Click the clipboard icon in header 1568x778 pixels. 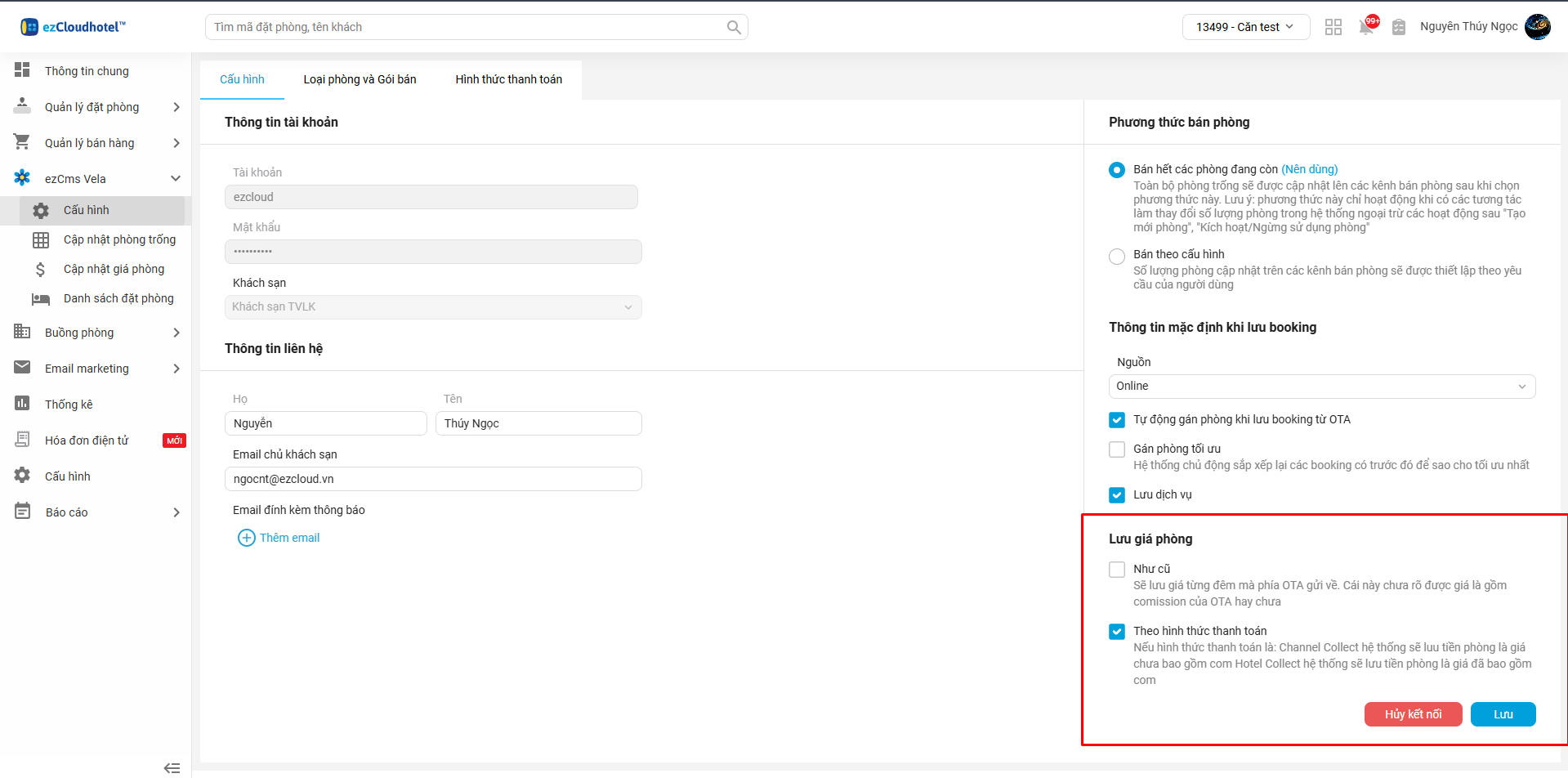1398,27
